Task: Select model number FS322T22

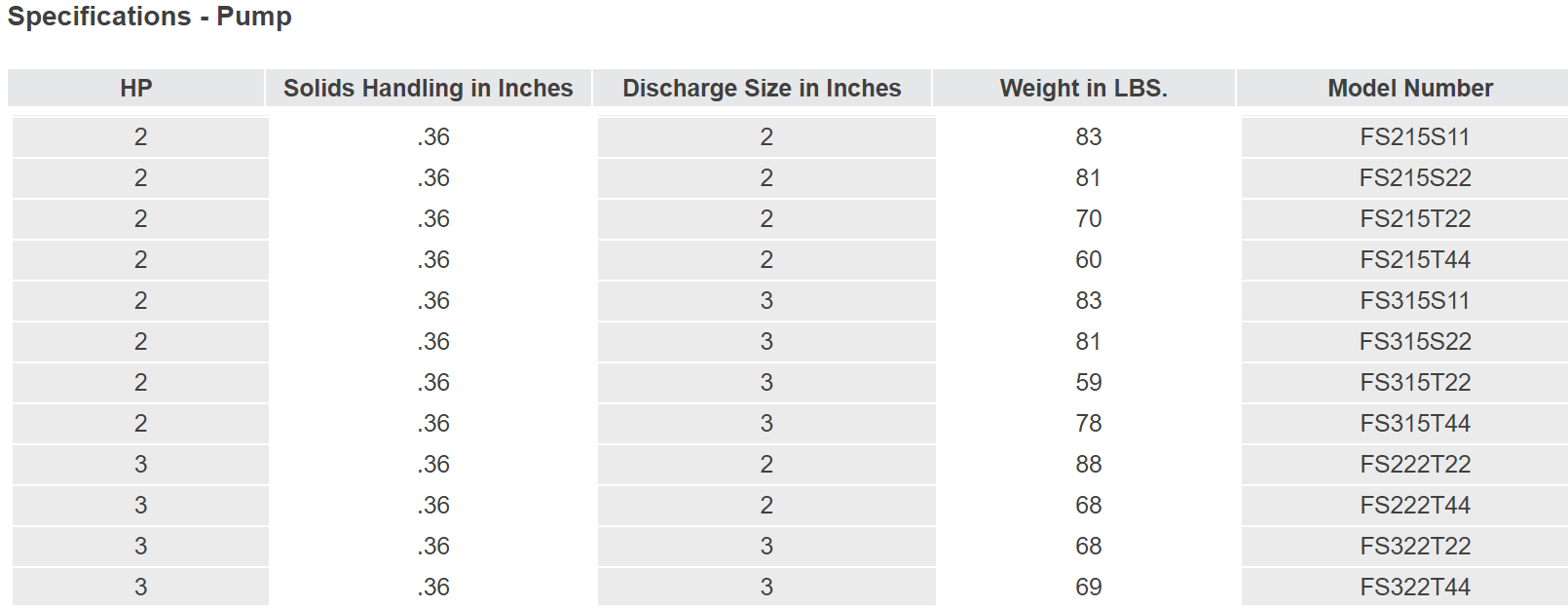Action: pyautogui.click(x=1415, y=547)
